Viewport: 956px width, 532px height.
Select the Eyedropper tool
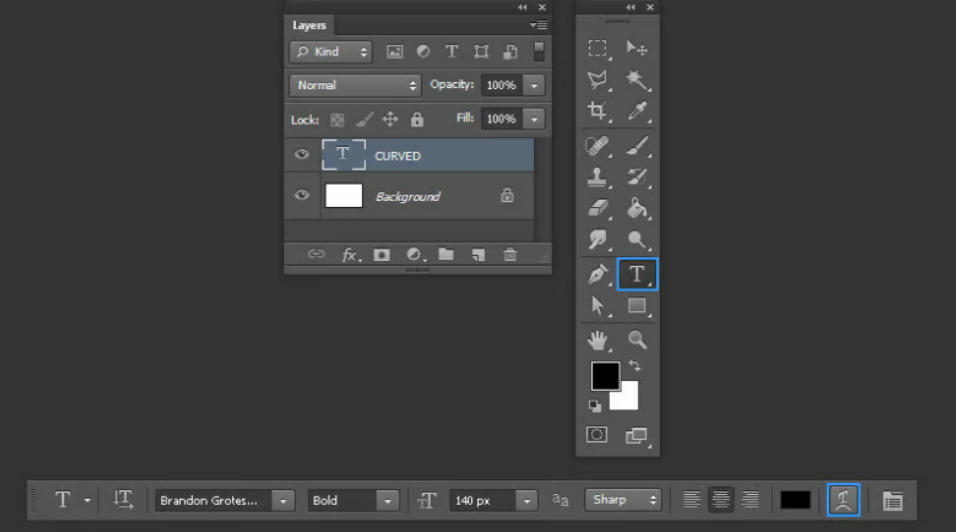[x=637, y=111]
